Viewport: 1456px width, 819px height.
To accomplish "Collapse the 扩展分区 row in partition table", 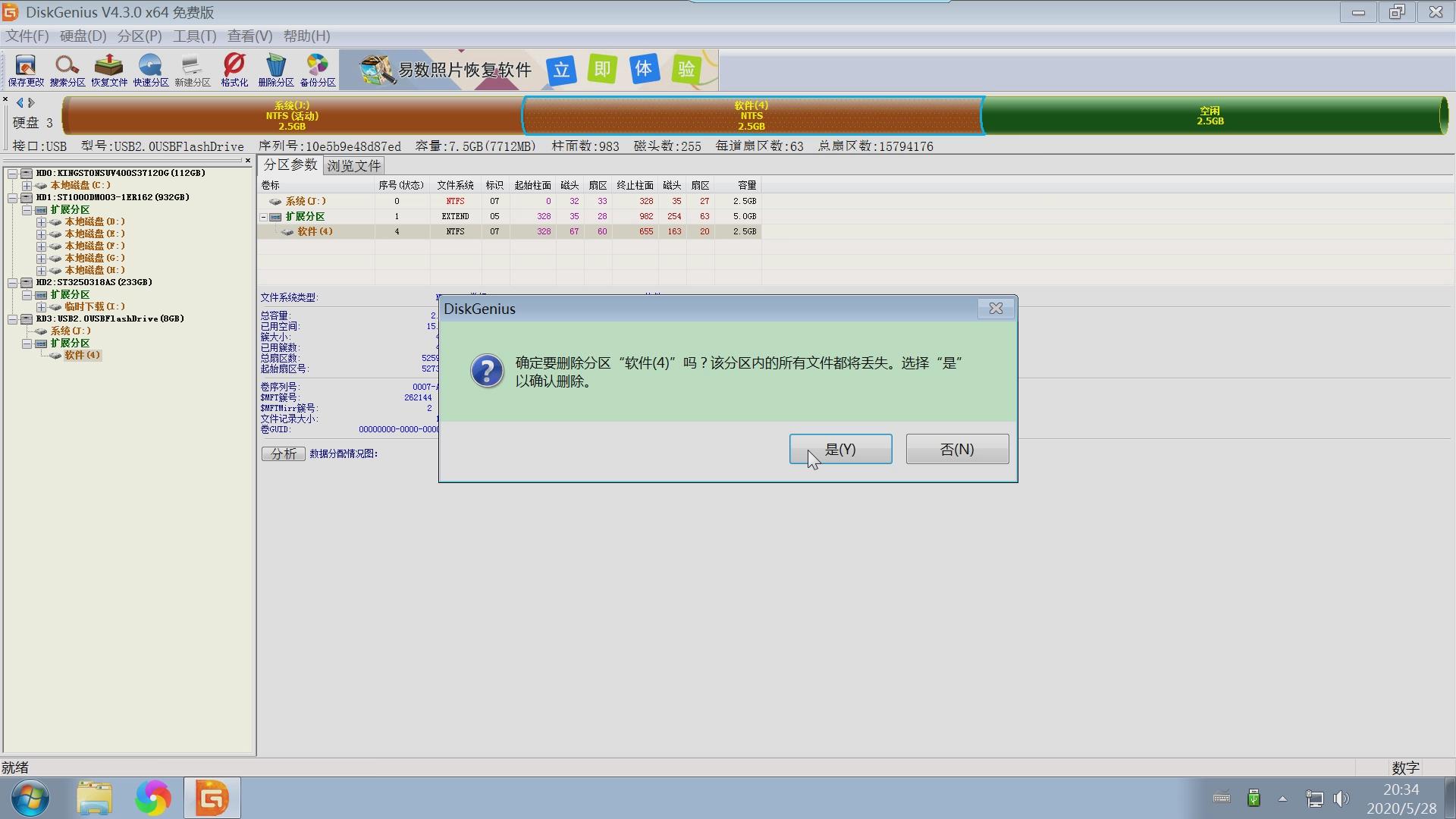I will 264,216.
